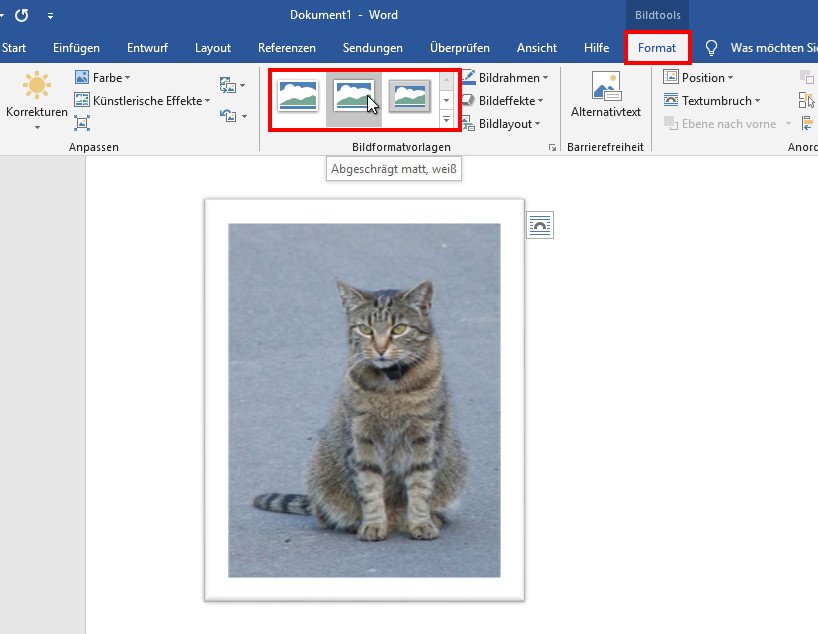This screenshot has height=634, width=818.
Task: Click the Was möchten Sie search field
Action: tap(770, 47)
